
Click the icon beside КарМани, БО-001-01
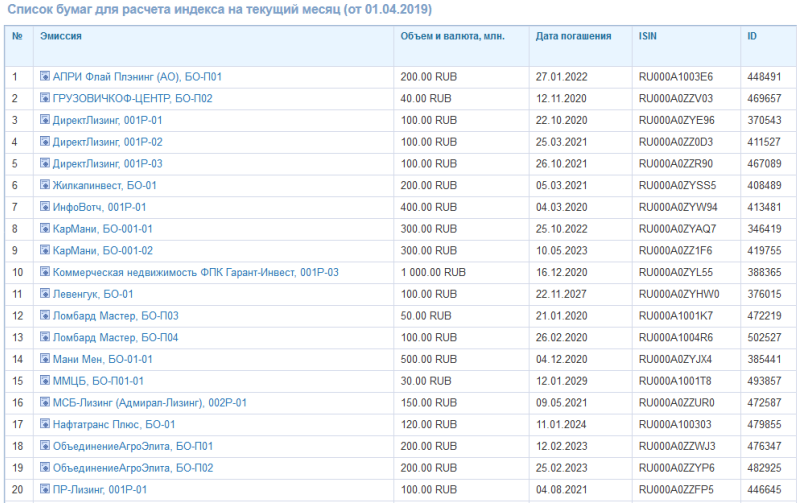coord(45,228)
